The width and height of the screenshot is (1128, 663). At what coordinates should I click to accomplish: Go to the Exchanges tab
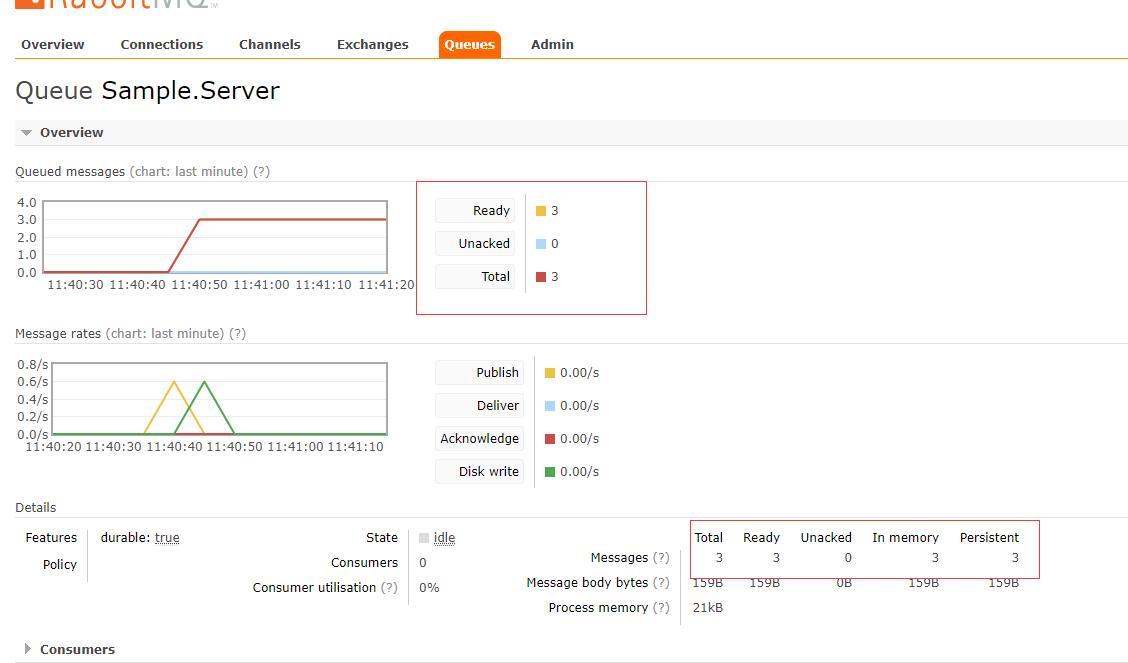tap(373, 45)
